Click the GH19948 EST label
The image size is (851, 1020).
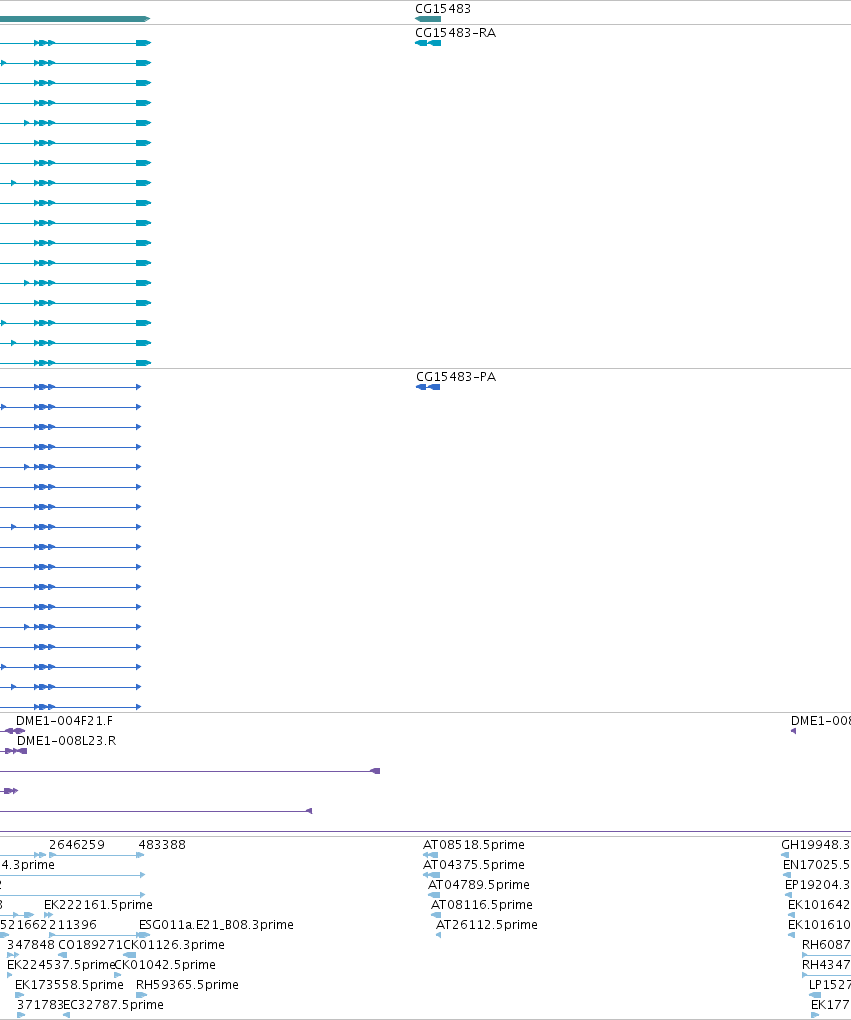pyautogui.click(x=816, y=844)
